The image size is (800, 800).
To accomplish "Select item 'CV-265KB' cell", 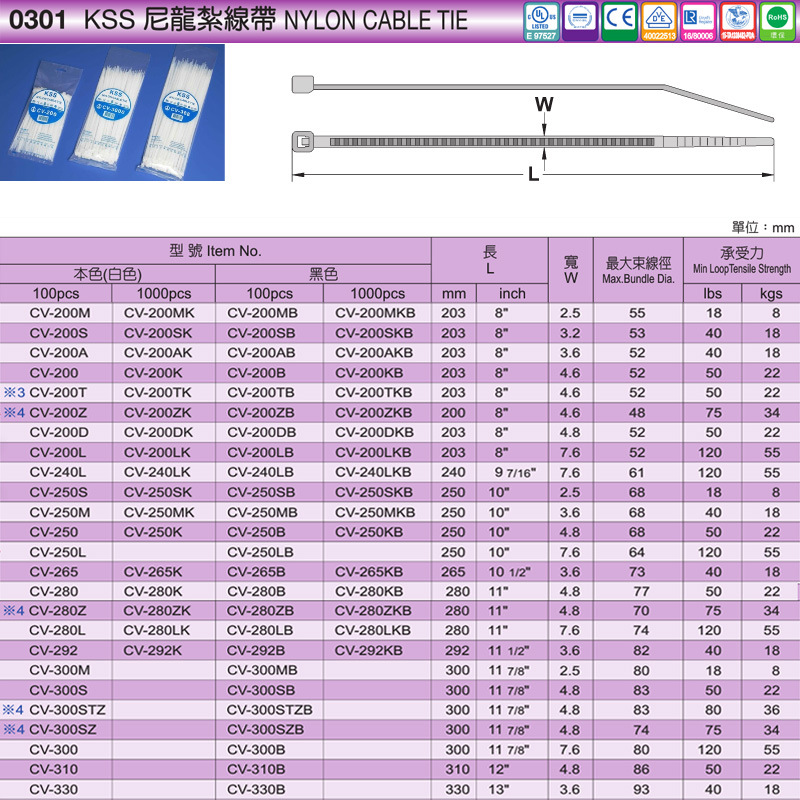I will [x=369, y=572].
